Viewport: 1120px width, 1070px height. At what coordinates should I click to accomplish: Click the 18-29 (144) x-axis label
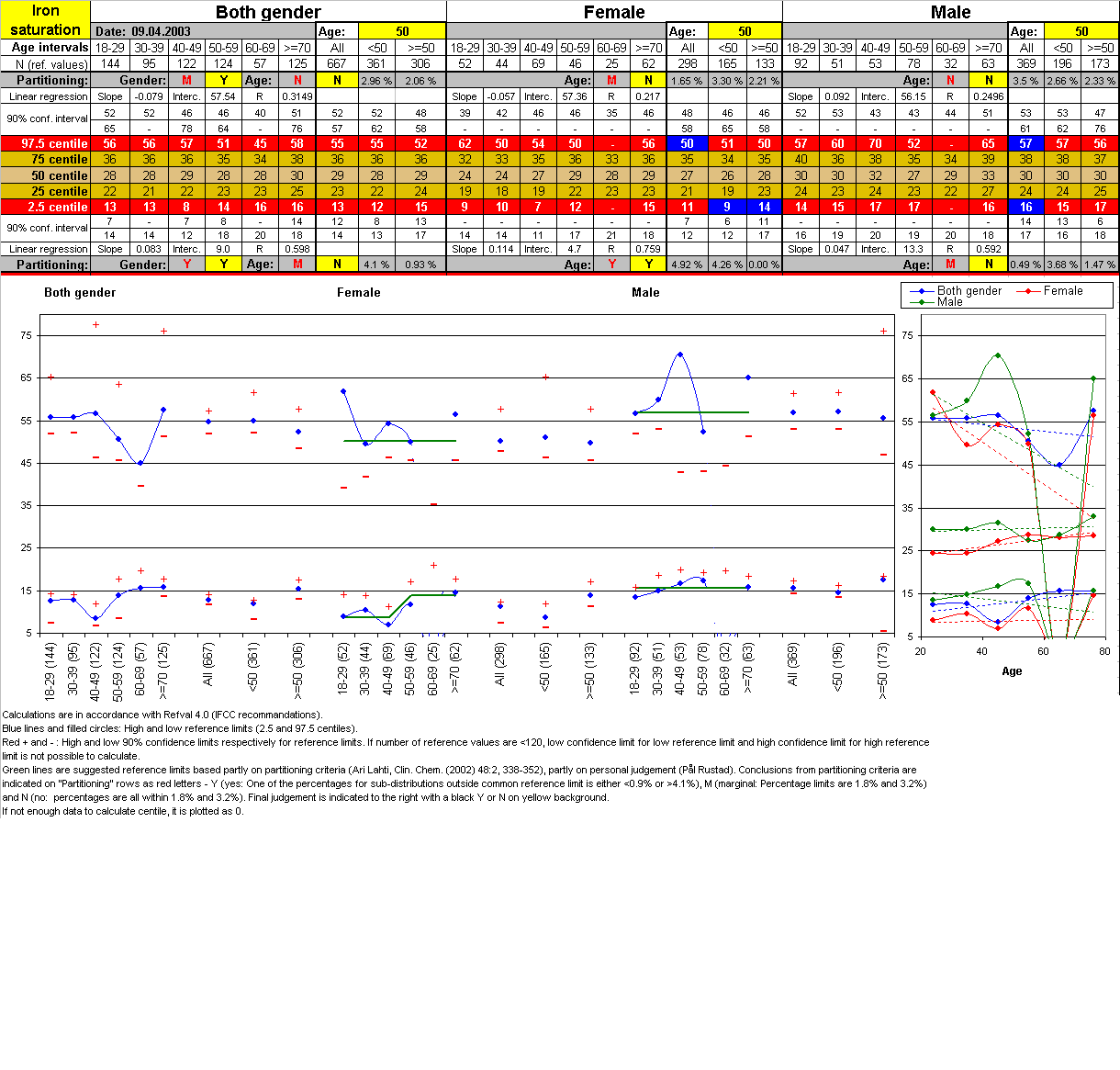coord(50,670)
